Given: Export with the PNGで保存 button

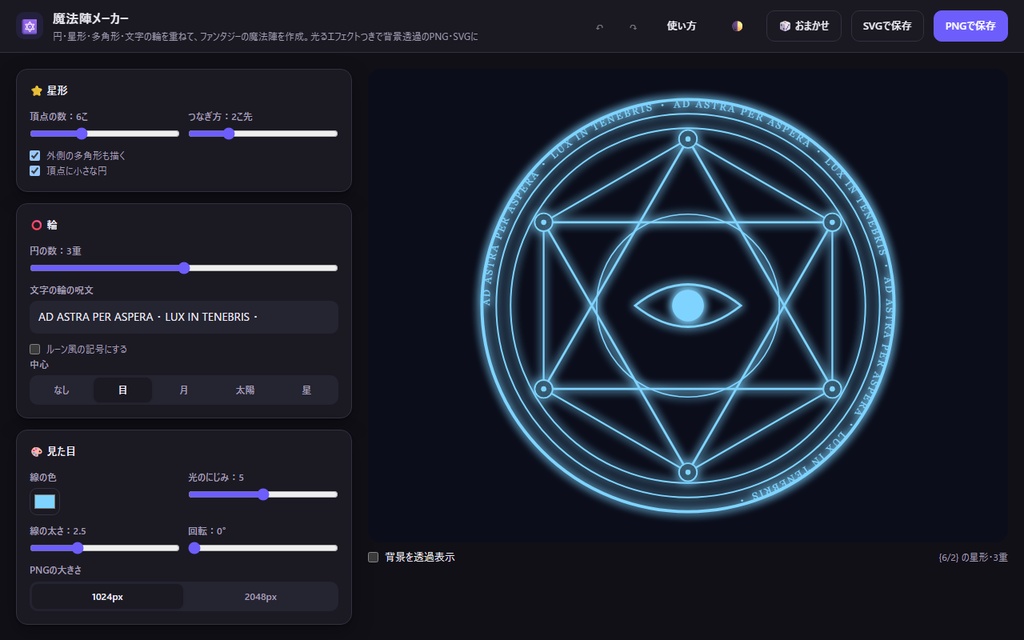Looking at the screenshot, I should tap(970, 26).
